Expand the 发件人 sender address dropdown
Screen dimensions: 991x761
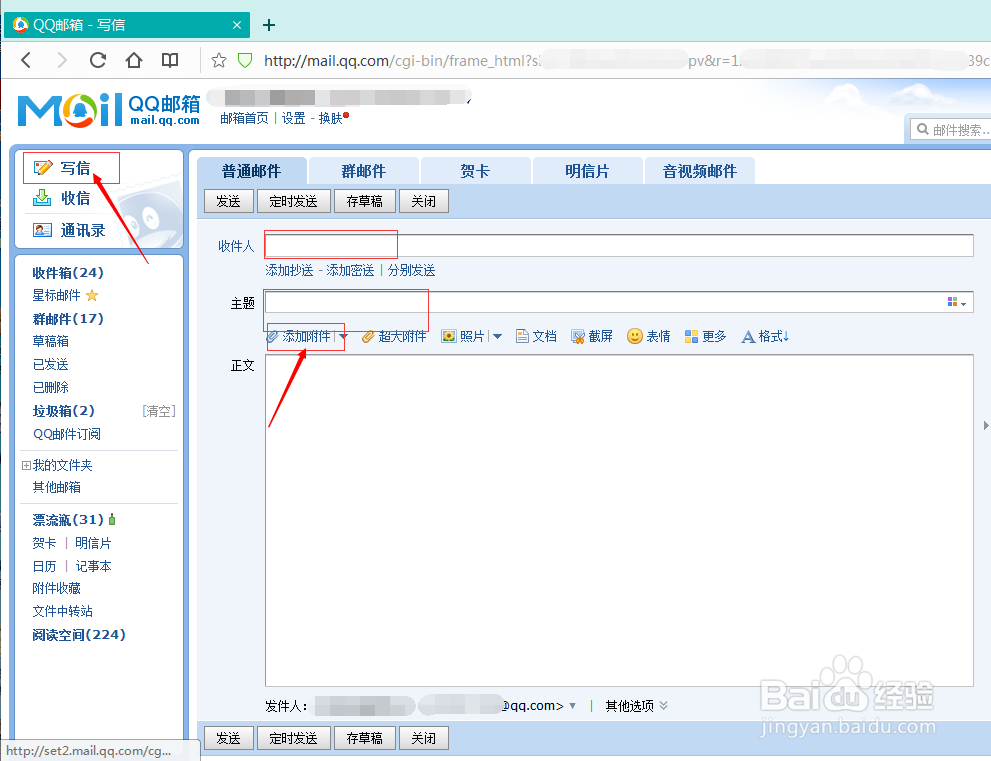(x=573, y=705)
